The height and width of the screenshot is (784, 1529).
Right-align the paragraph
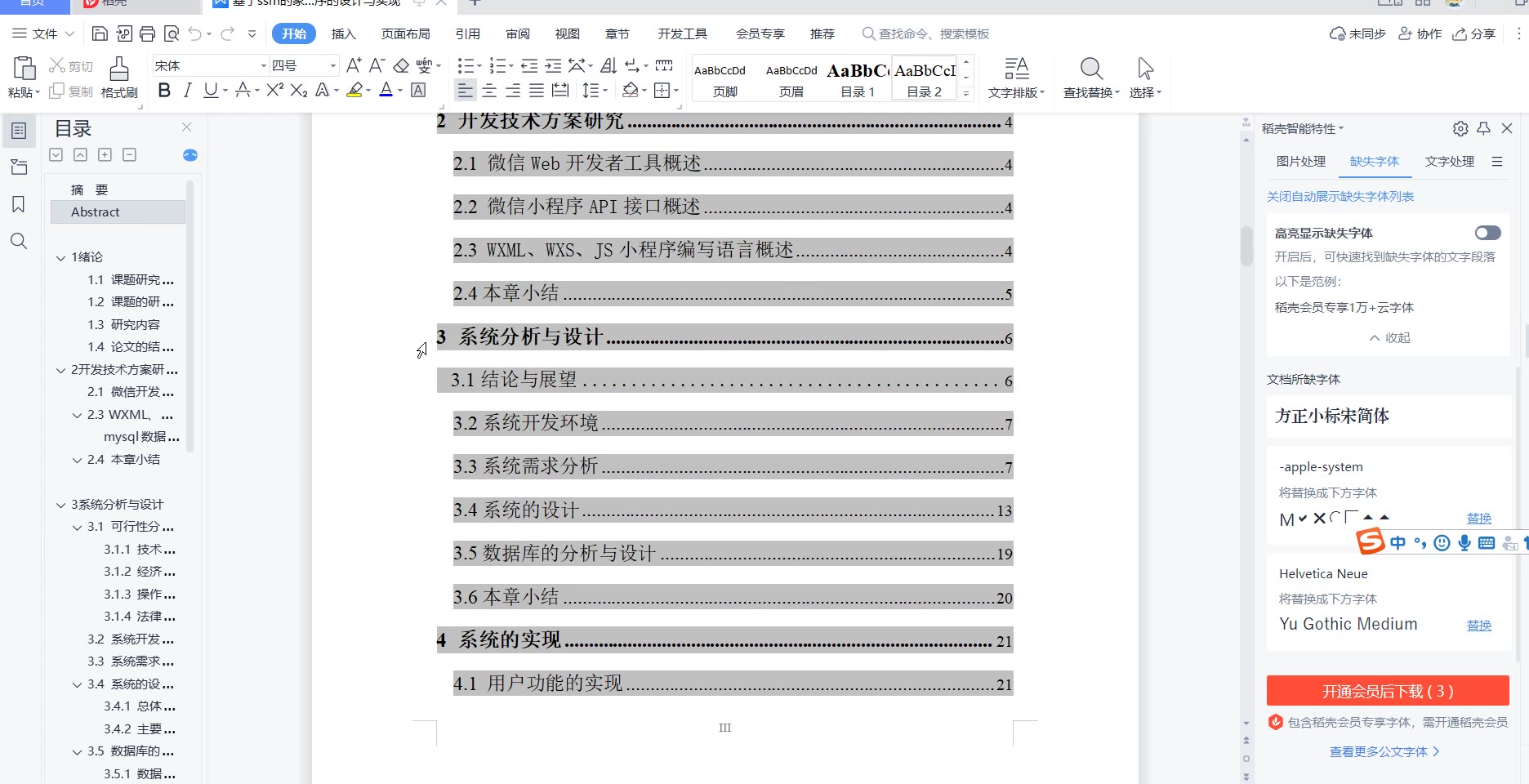(x=513, y=91)
